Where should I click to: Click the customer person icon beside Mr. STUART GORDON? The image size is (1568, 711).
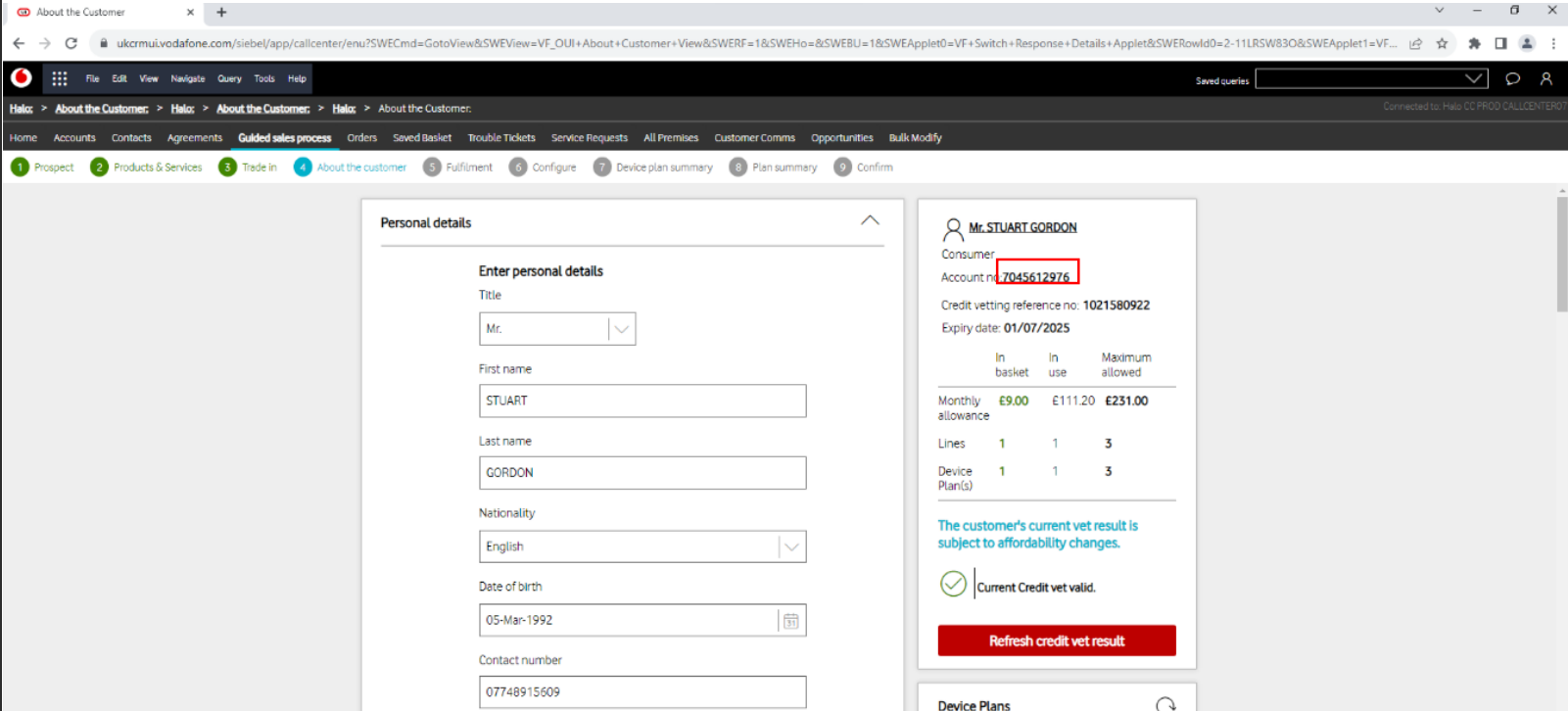tap(953, 230)
